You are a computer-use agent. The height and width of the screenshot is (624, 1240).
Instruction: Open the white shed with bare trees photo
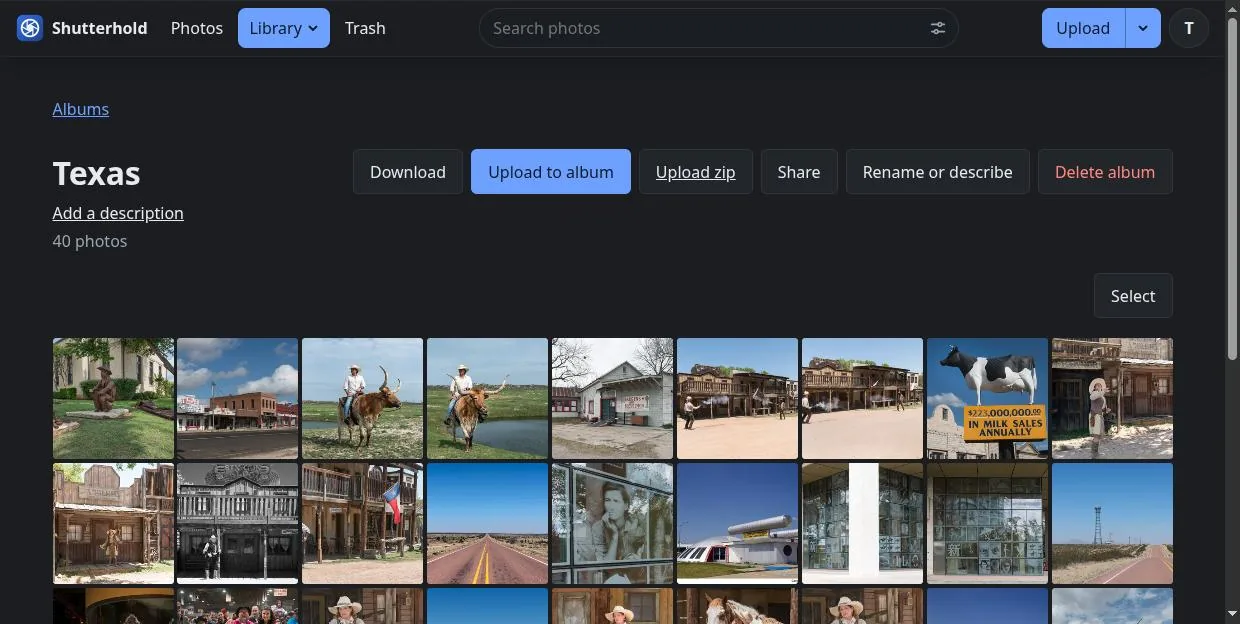[613, 398]
